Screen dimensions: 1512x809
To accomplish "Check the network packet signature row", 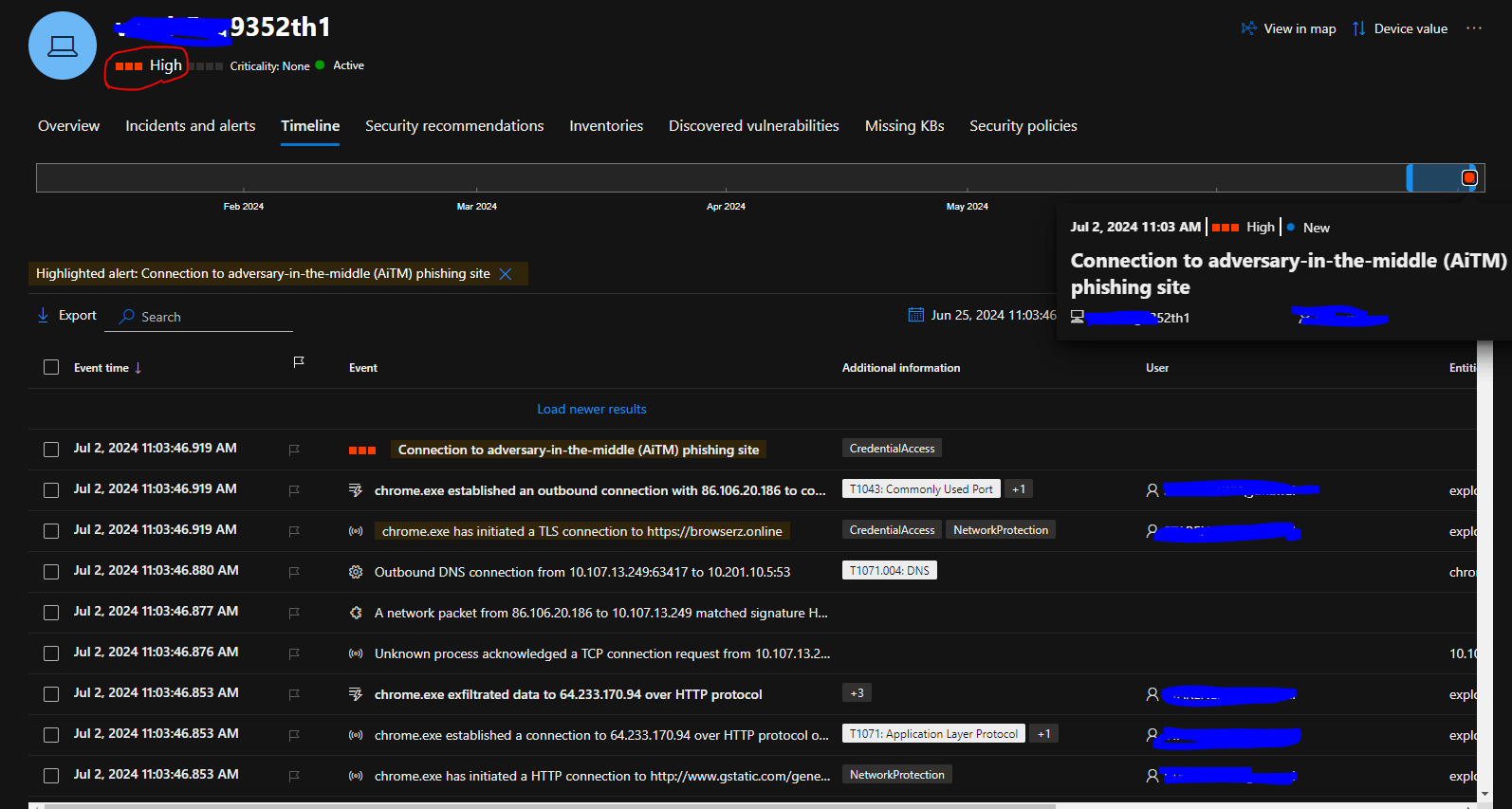I will 51,613.
